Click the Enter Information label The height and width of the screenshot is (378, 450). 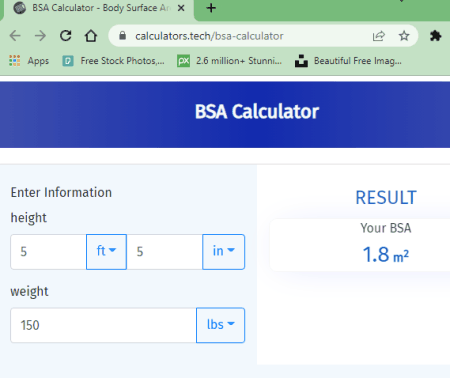pos(61,192)
